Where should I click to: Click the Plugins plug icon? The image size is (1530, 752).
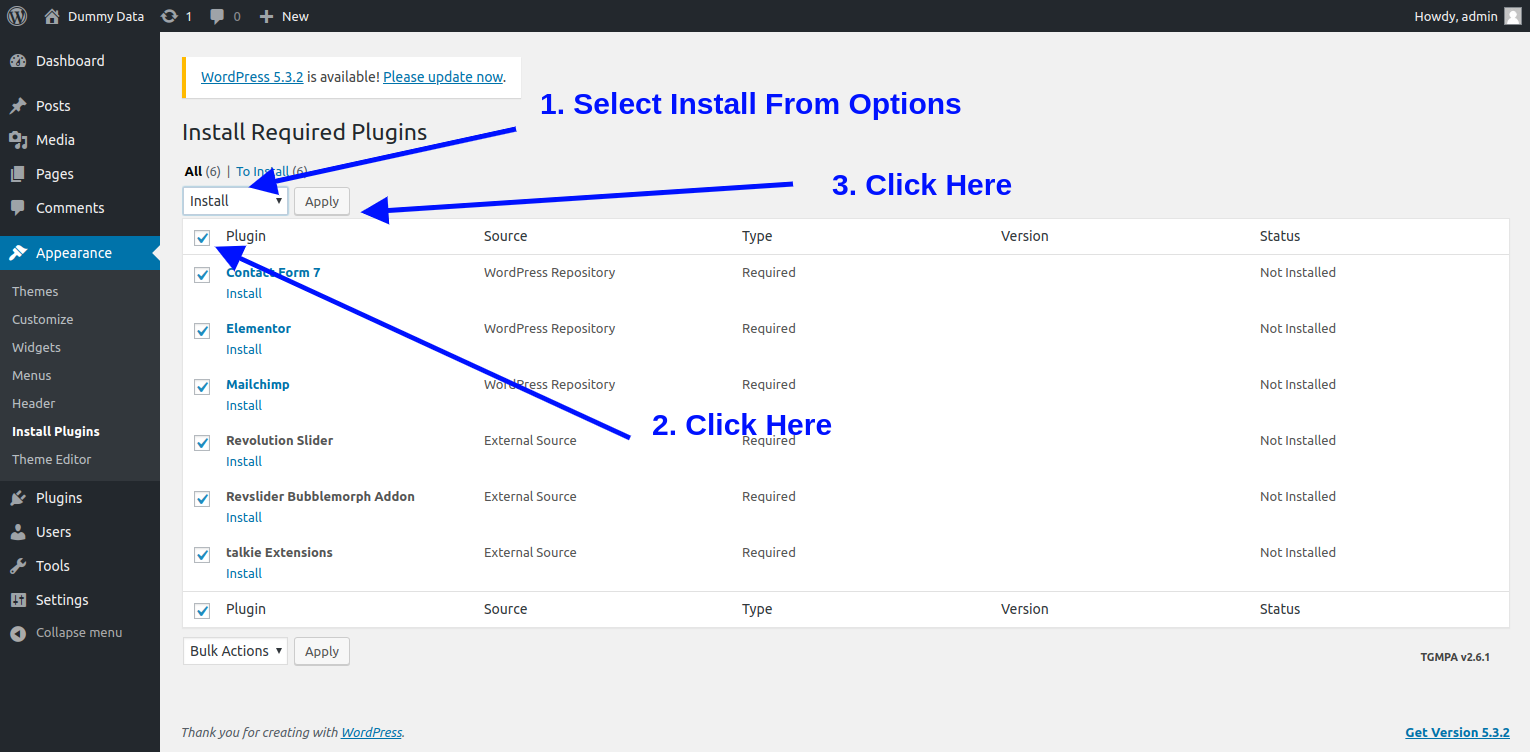point(18,498)
